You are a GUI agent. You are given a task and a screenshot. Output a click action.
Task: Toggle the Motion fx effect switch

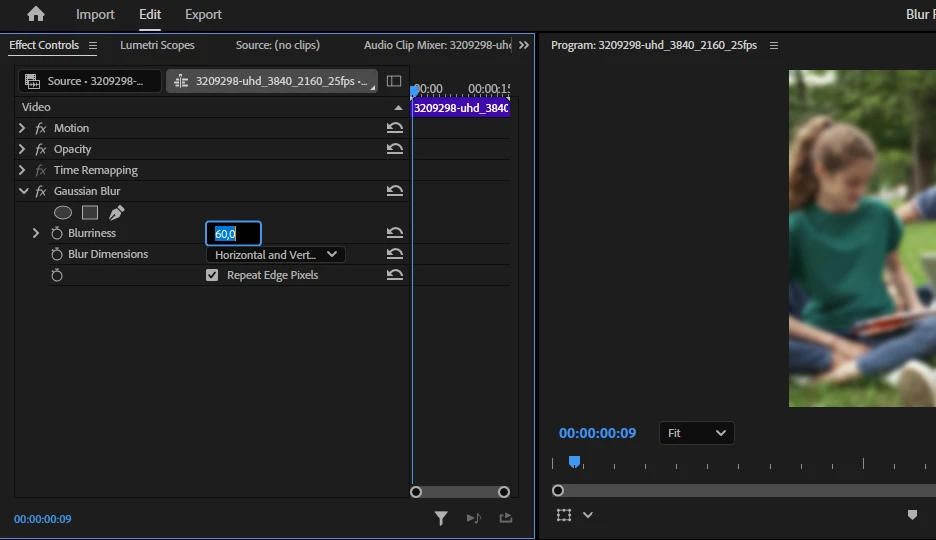[x=41, y=128]
